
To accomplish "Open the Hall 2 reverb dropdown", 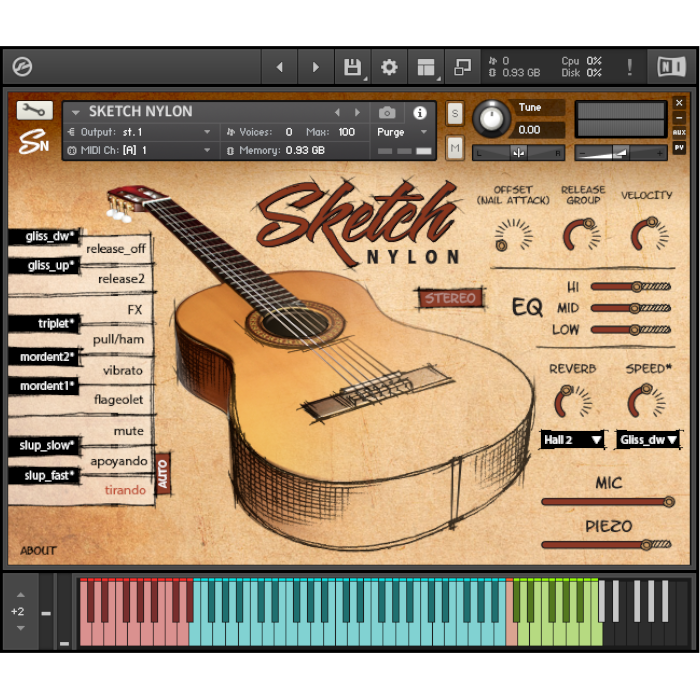I will [572, 440].
